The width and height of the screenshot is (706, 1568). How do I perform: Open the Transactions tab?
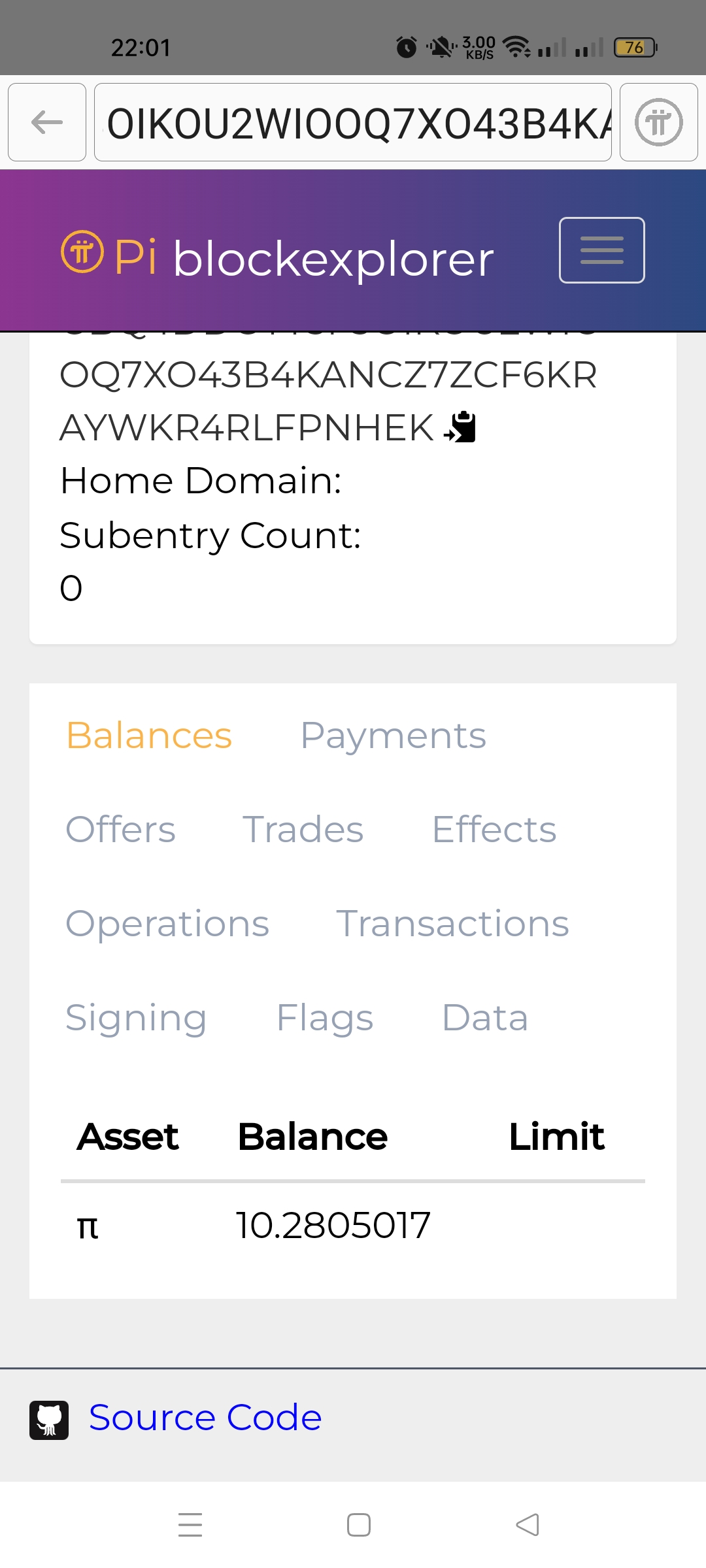[x=452, y=924]
